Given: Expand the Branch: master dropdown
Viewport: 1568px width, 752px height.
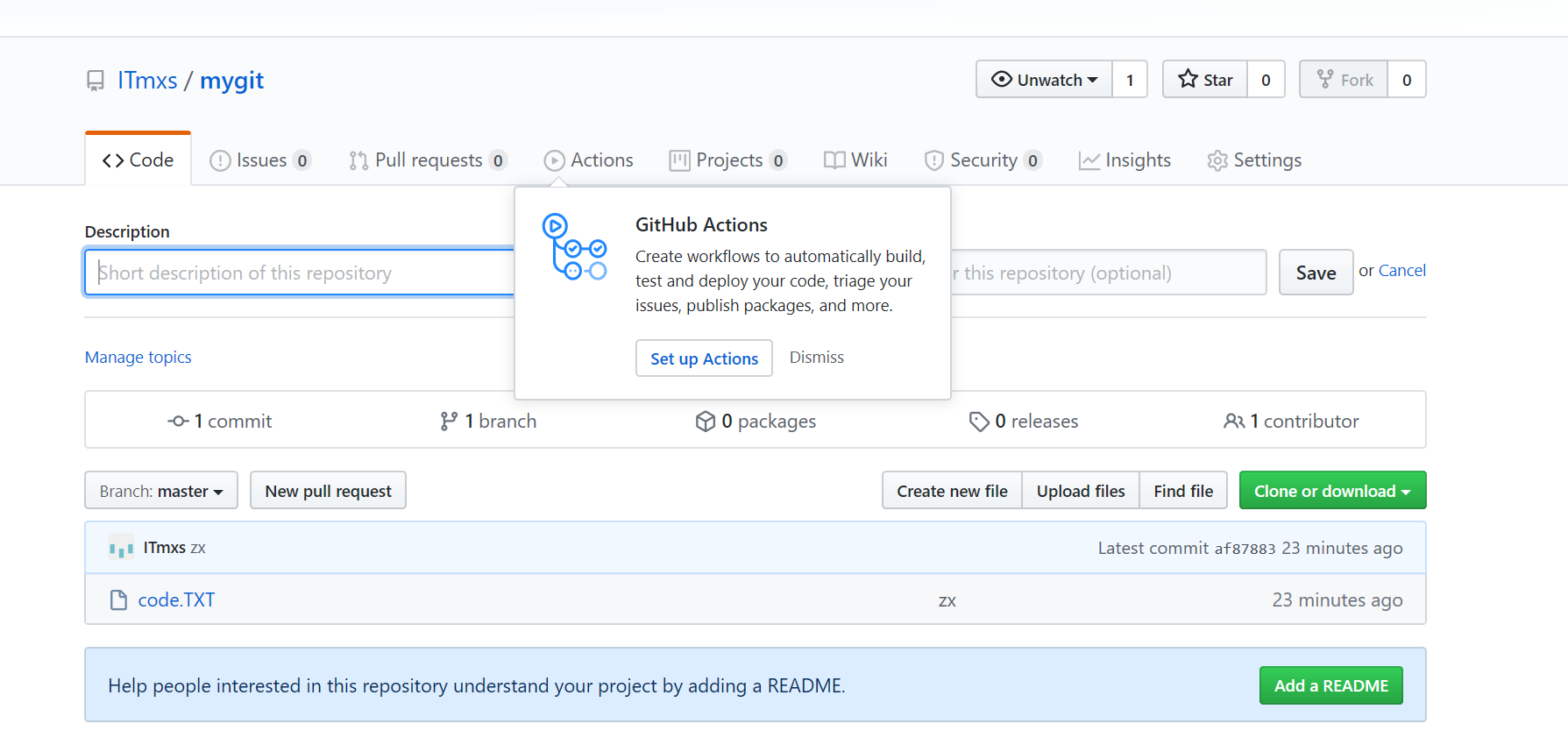Looking at the screenshot, I should tap(161, 491).
